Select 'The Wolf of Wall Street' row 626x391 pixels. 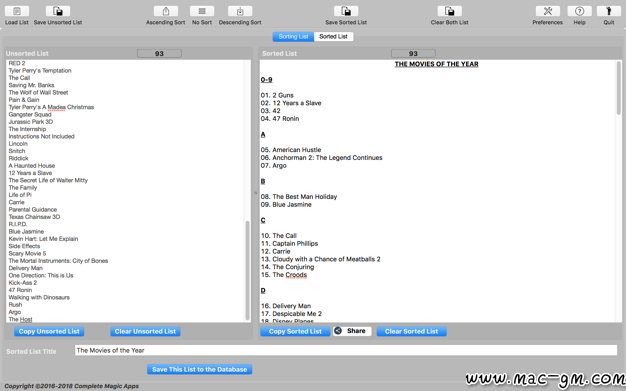point(38,93)
